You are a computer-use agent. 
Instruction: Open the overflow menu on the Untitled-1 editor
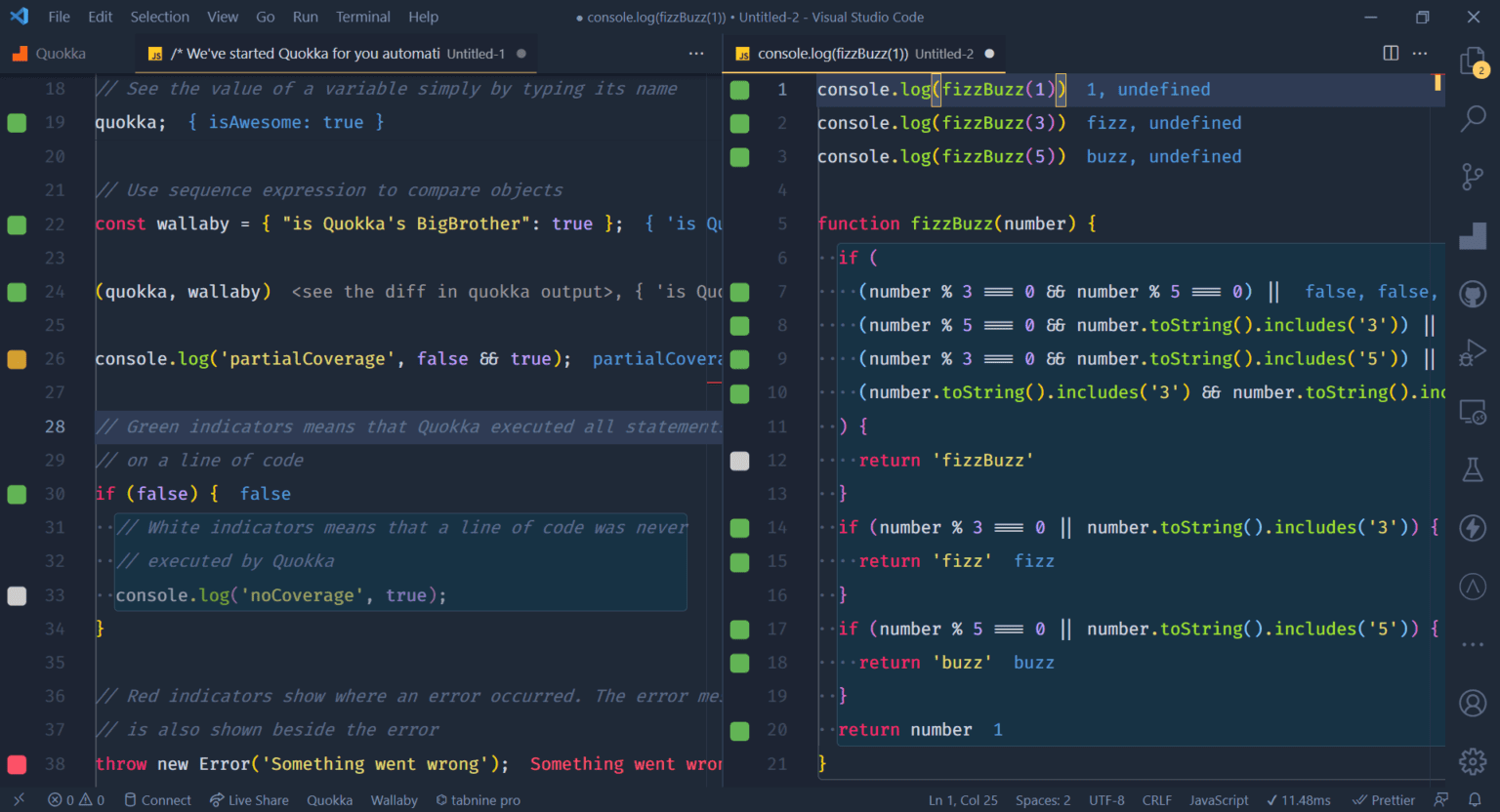[696, 54]
